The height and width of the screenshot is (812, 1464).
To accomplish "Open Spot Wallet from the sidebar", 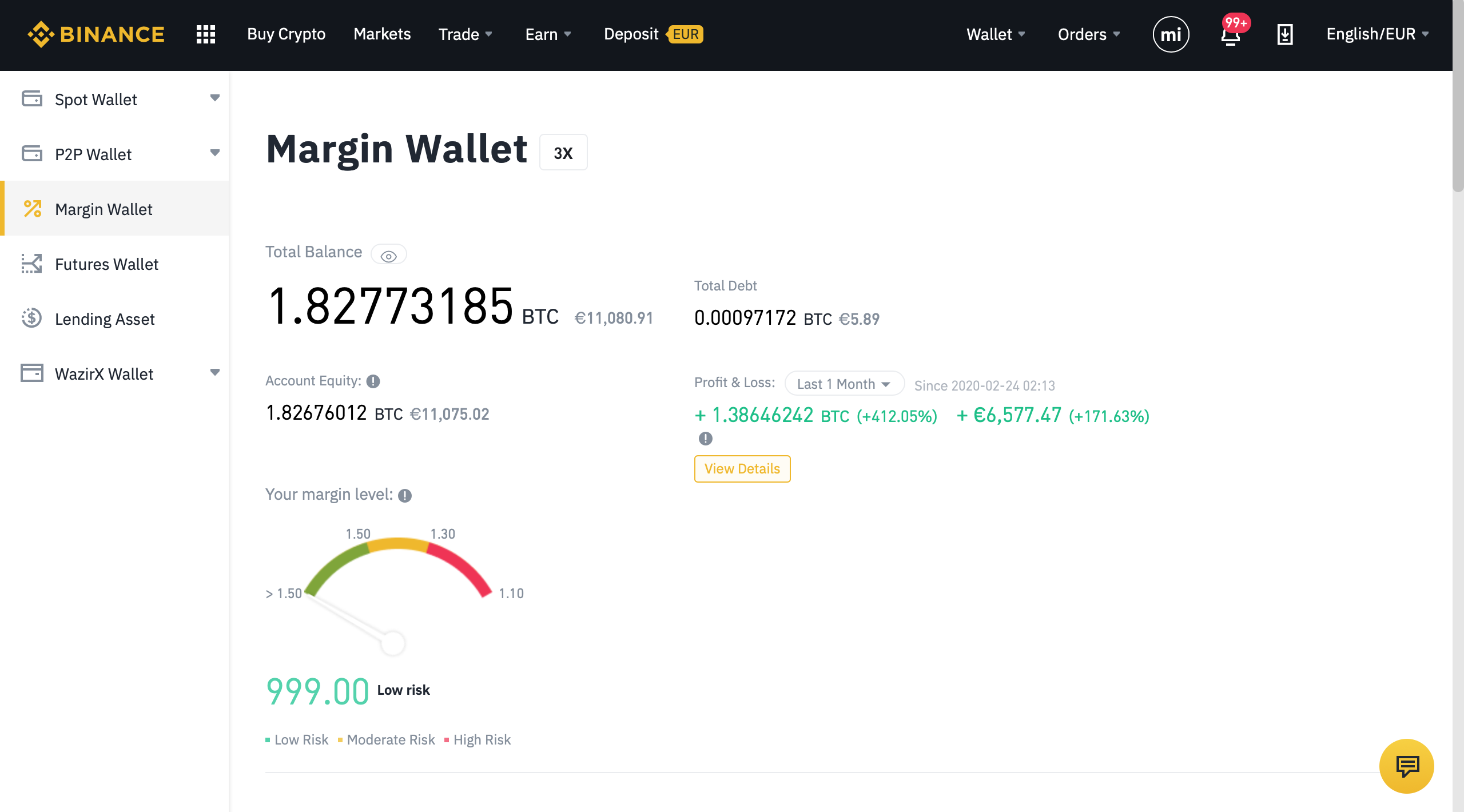I will (116, 98).
